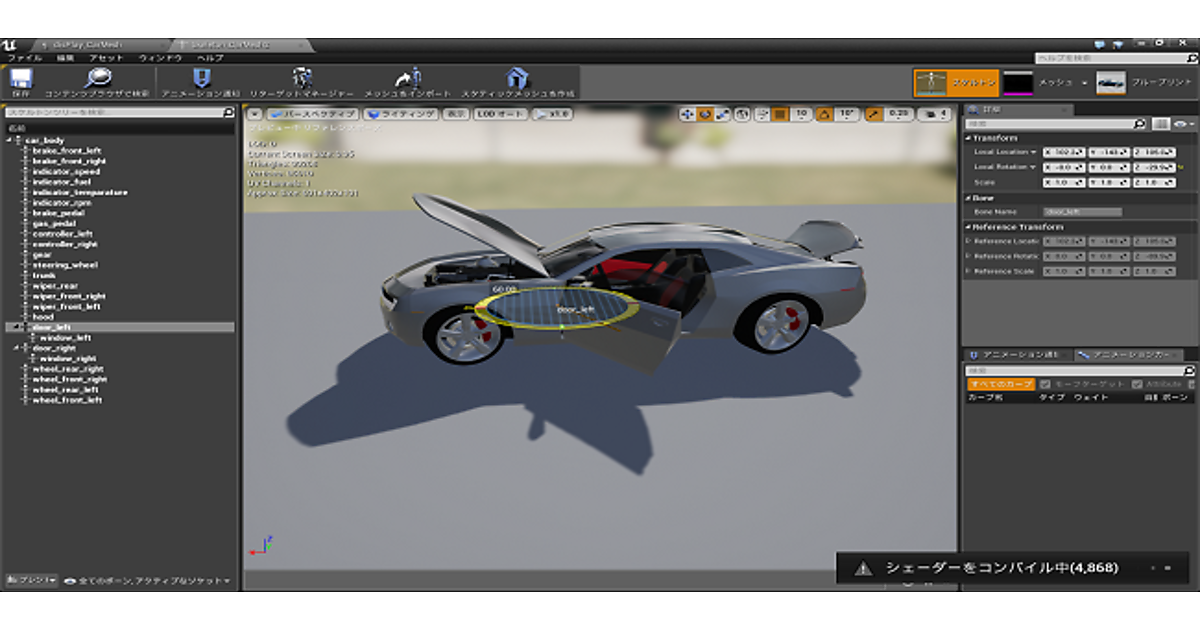The image size is (1200, 630).
Task: Open the Help (ヘルプ) menu
Action: 209,58
